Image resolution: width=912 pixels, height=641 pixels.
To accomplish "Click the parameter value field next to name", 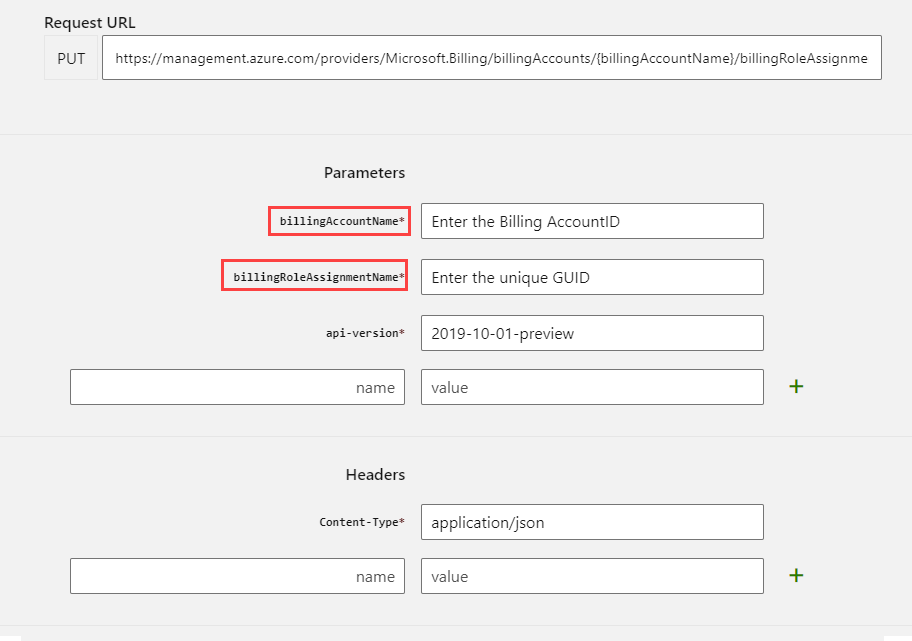I will tap(591, 386).
